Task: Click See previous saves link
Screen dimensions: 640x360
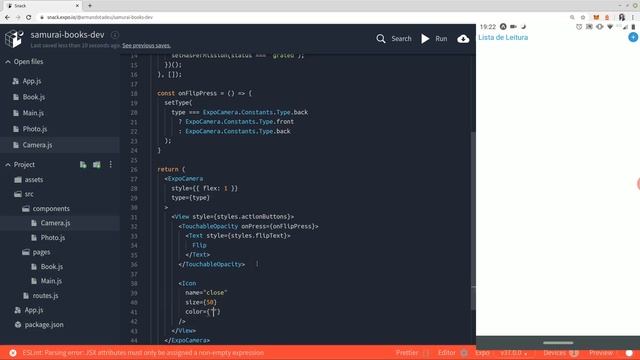Action: (x=147, y=45)
